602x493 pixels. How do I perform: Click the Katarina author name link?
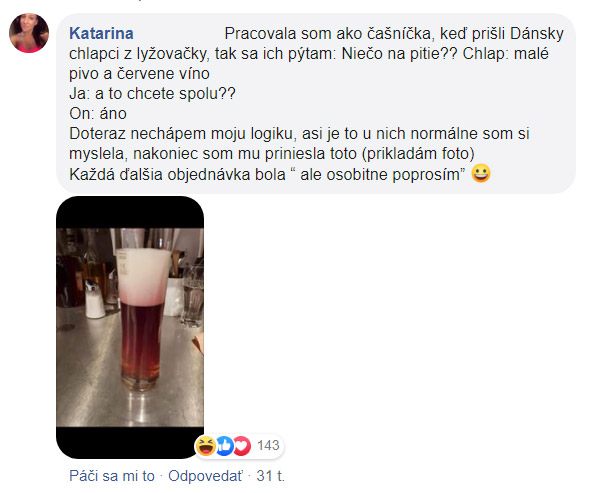[x=101, y=34]
